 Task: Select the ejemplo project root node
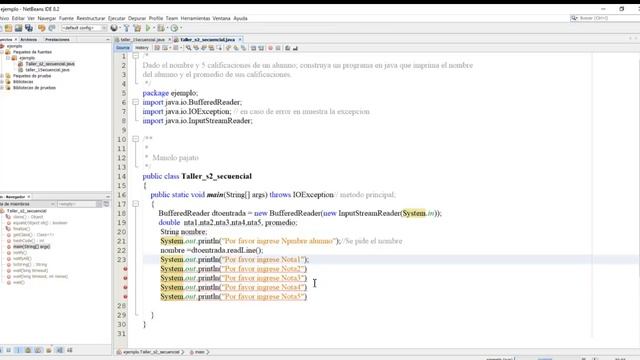(15, 46)
